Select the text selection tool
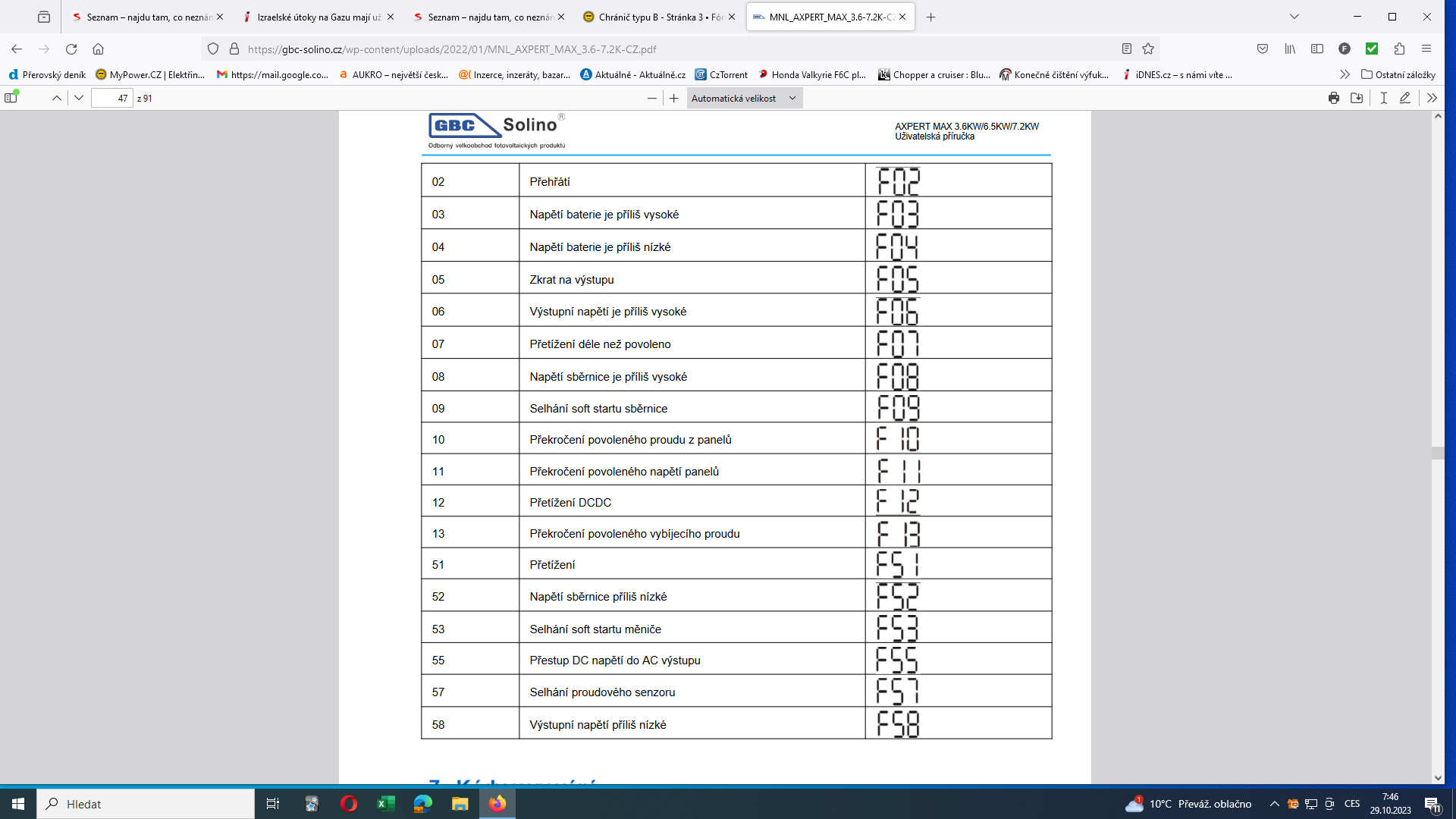Viewport: 1456px width, 819px height. (x=1383, y=98)
